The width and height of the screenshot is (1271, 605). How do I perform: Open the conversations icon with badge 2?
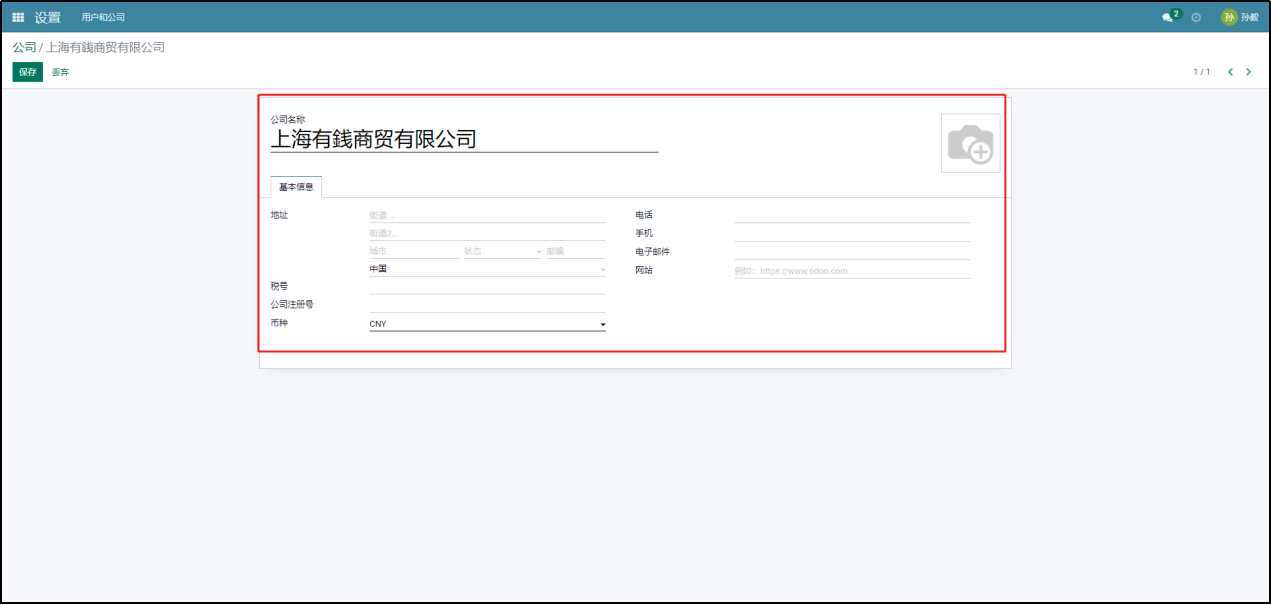coord(1171,17)
